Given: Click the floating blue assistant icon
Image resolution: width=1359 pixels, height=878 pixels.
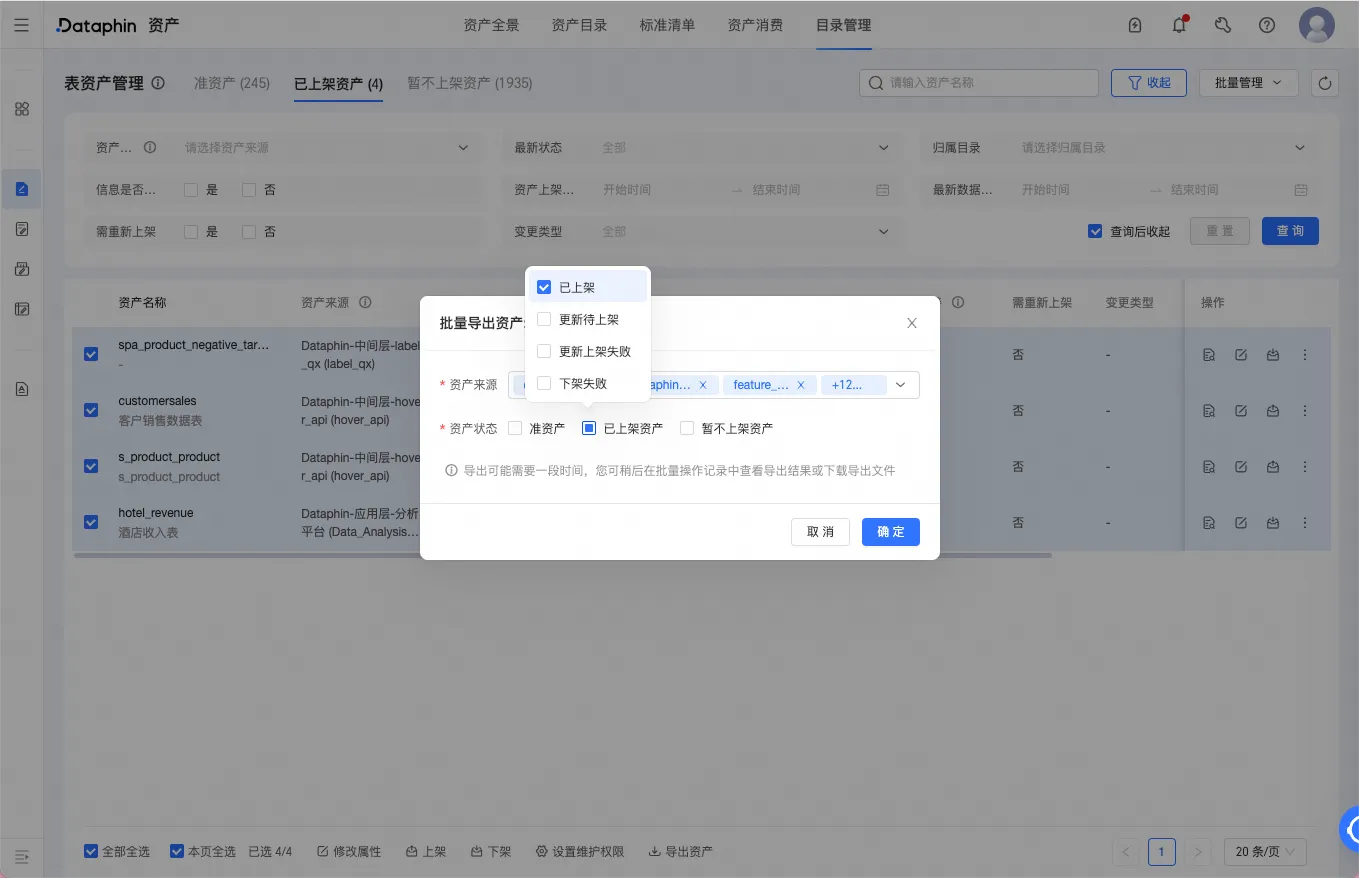Looking at the screenshot, I should click(1350, 828).
